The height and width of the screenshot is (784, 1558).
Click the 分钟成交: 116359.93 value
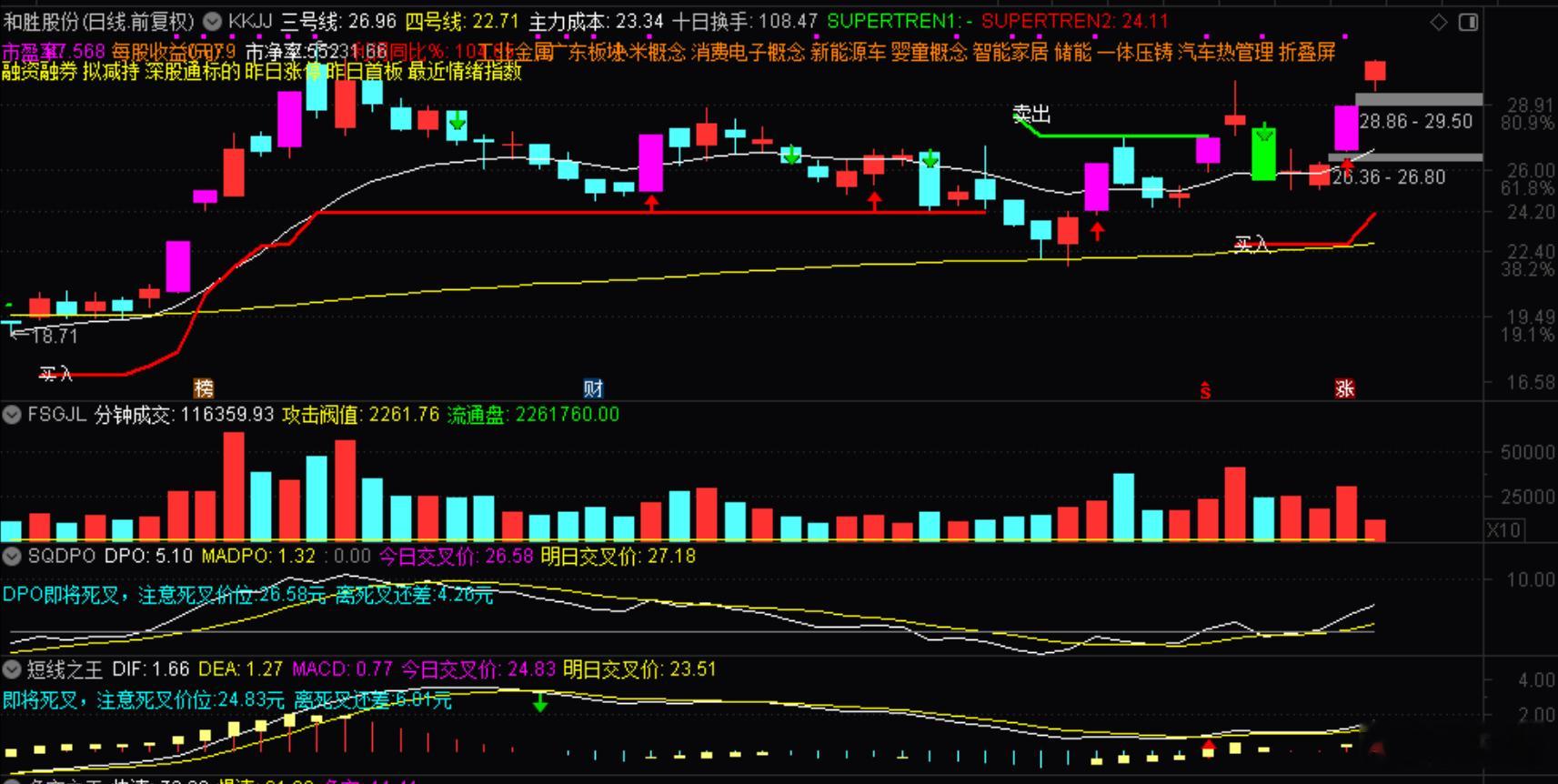tap(184, 415)
